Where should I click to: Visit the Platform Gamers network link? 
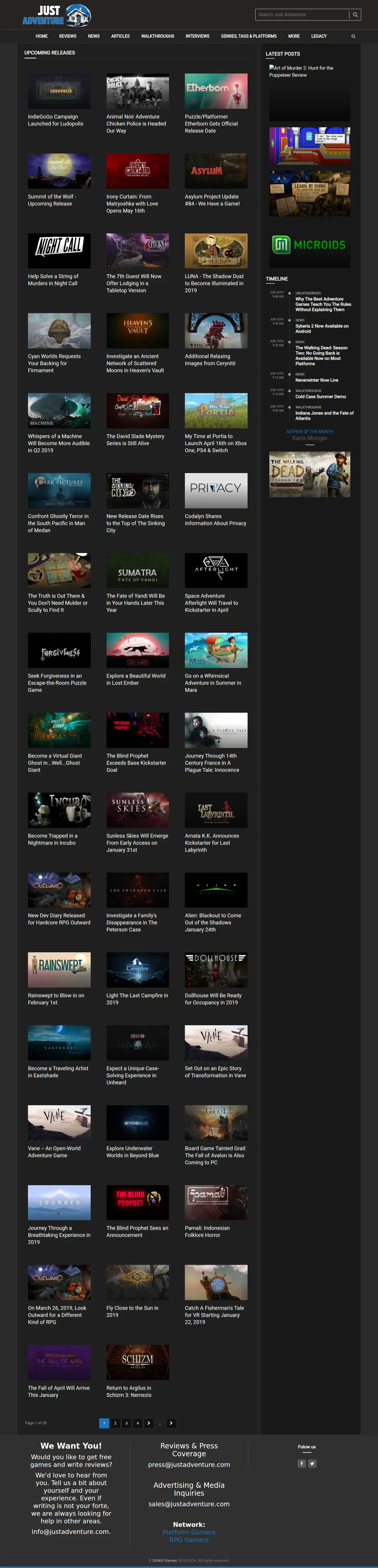click(189, 1532)
